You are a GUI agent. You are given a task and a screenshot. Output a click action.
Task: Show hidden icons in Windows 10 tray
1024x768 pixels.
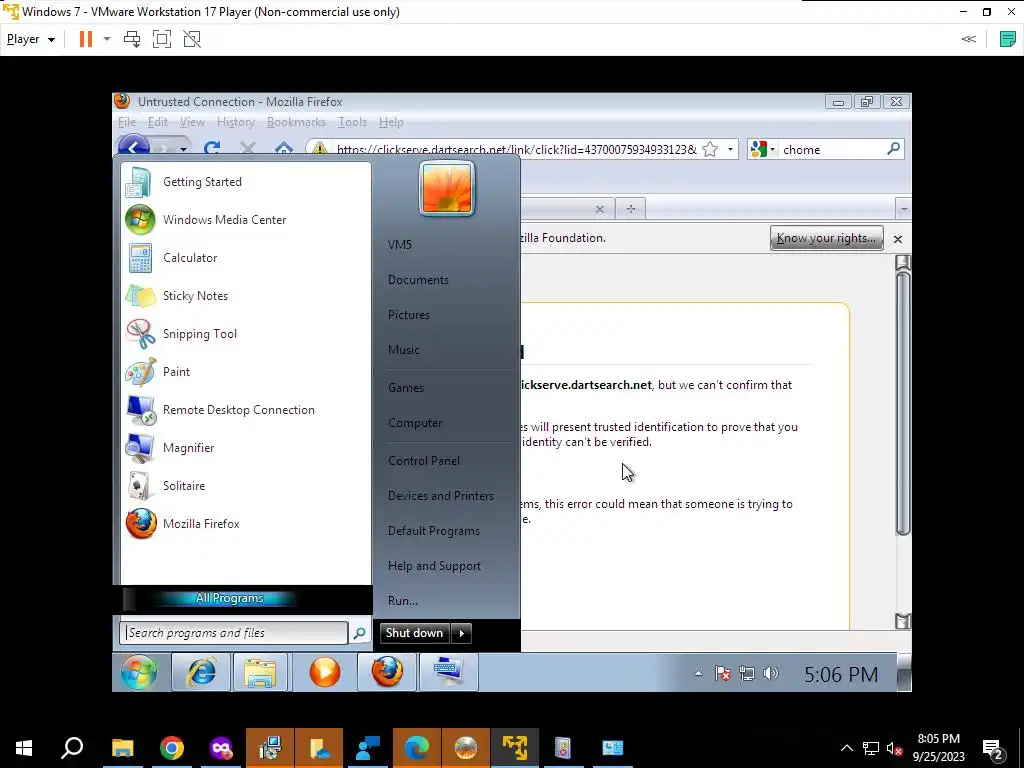coord(846,748)
